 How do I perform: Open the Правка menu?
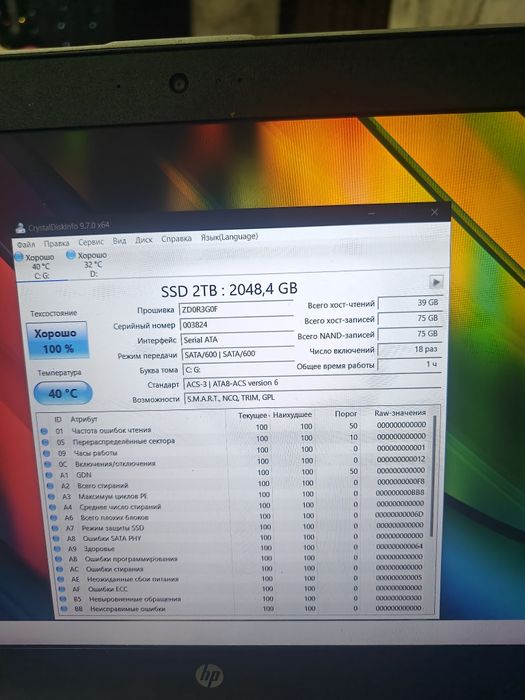pos(56,243)
